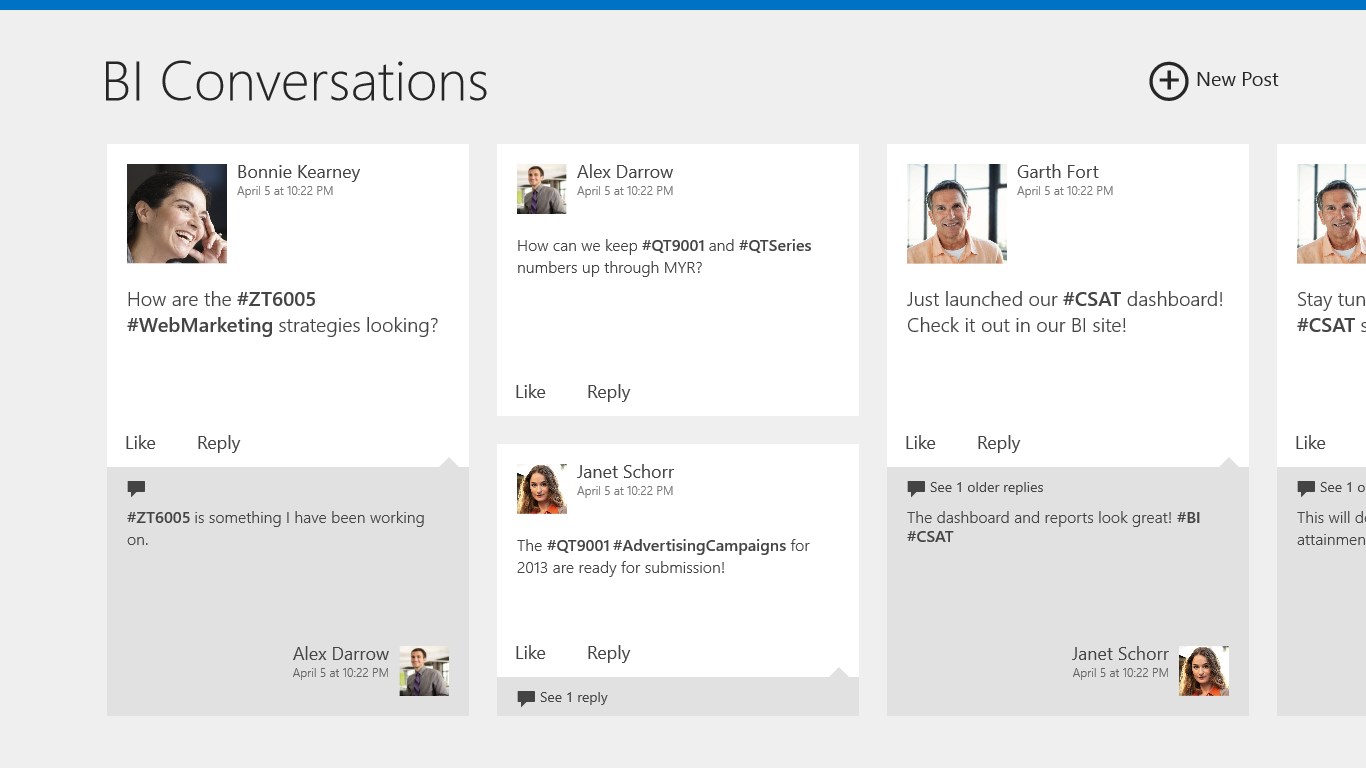
Task: Open Bonnie Kearney's profile photo
Action: [177, 214]
